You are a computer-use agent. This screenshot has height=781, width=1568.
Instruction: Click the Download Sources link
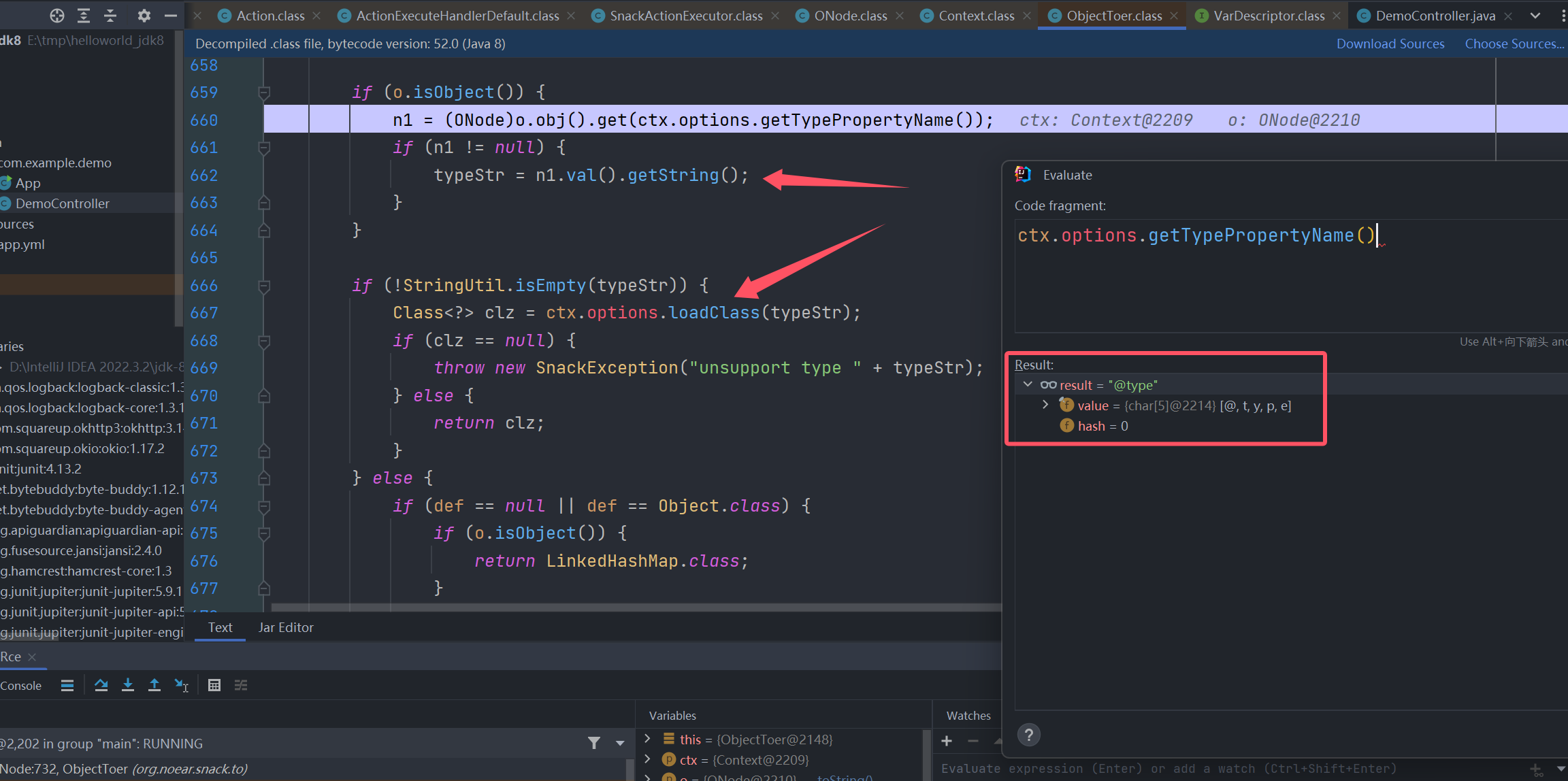pos(1390,44)
